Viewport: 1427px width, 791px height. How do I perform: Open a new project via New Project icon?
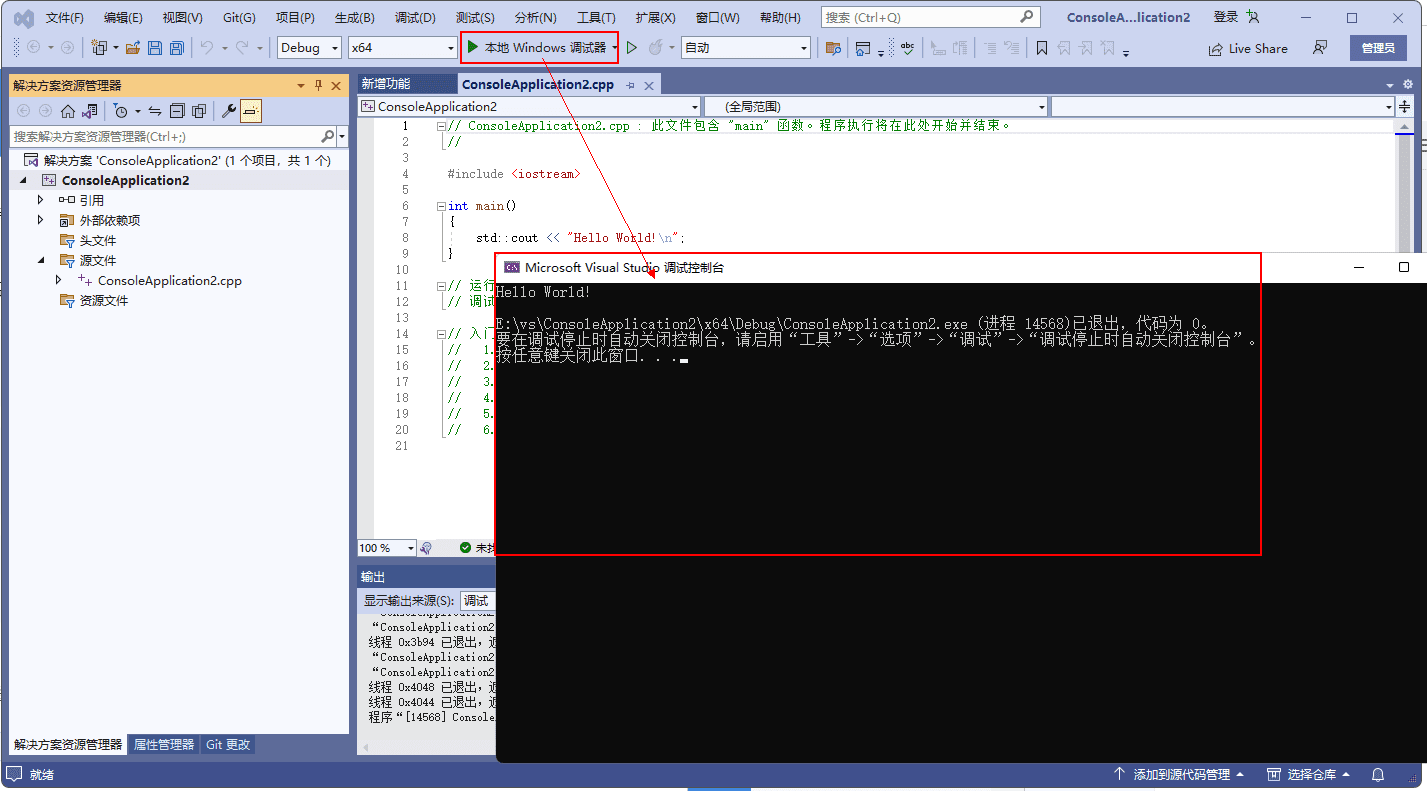[97, 47]
